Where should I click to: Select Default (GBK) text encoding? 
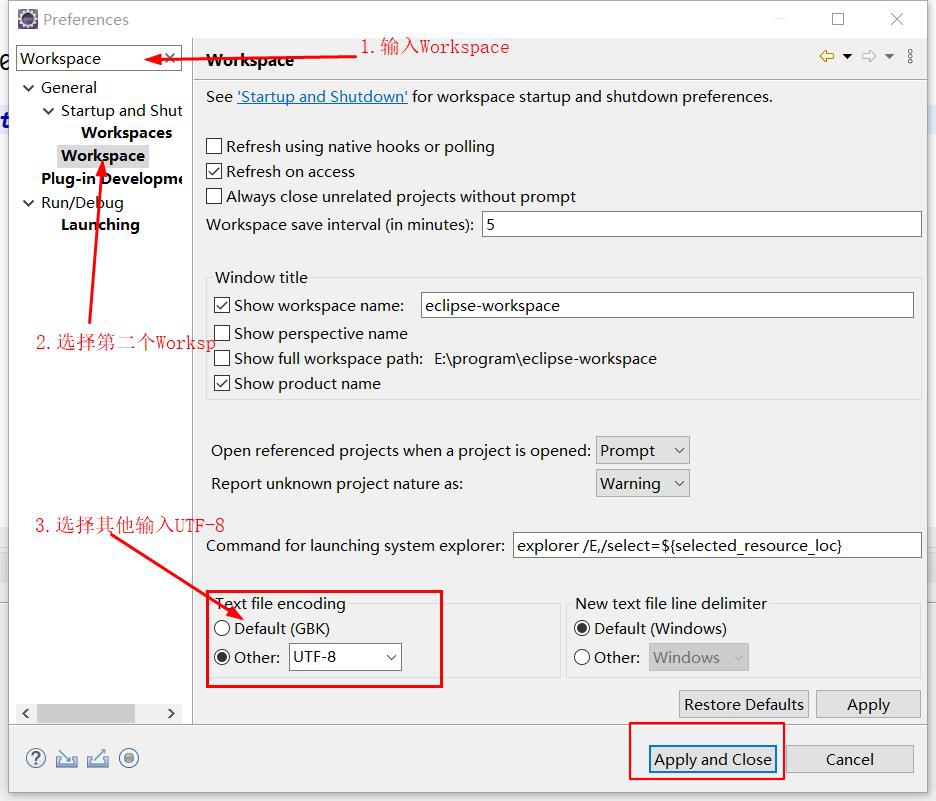221,629
